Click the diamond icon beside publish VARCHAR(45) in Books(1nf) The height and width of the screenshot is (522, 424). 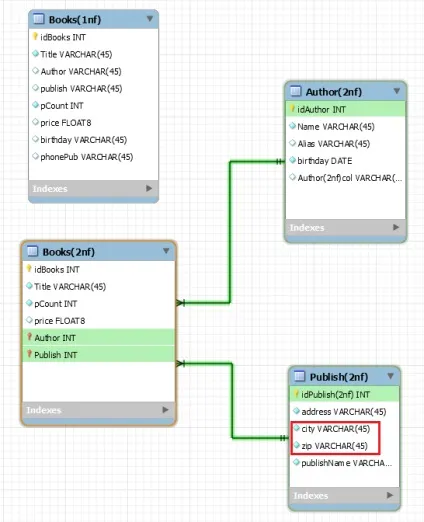(35, 88)
